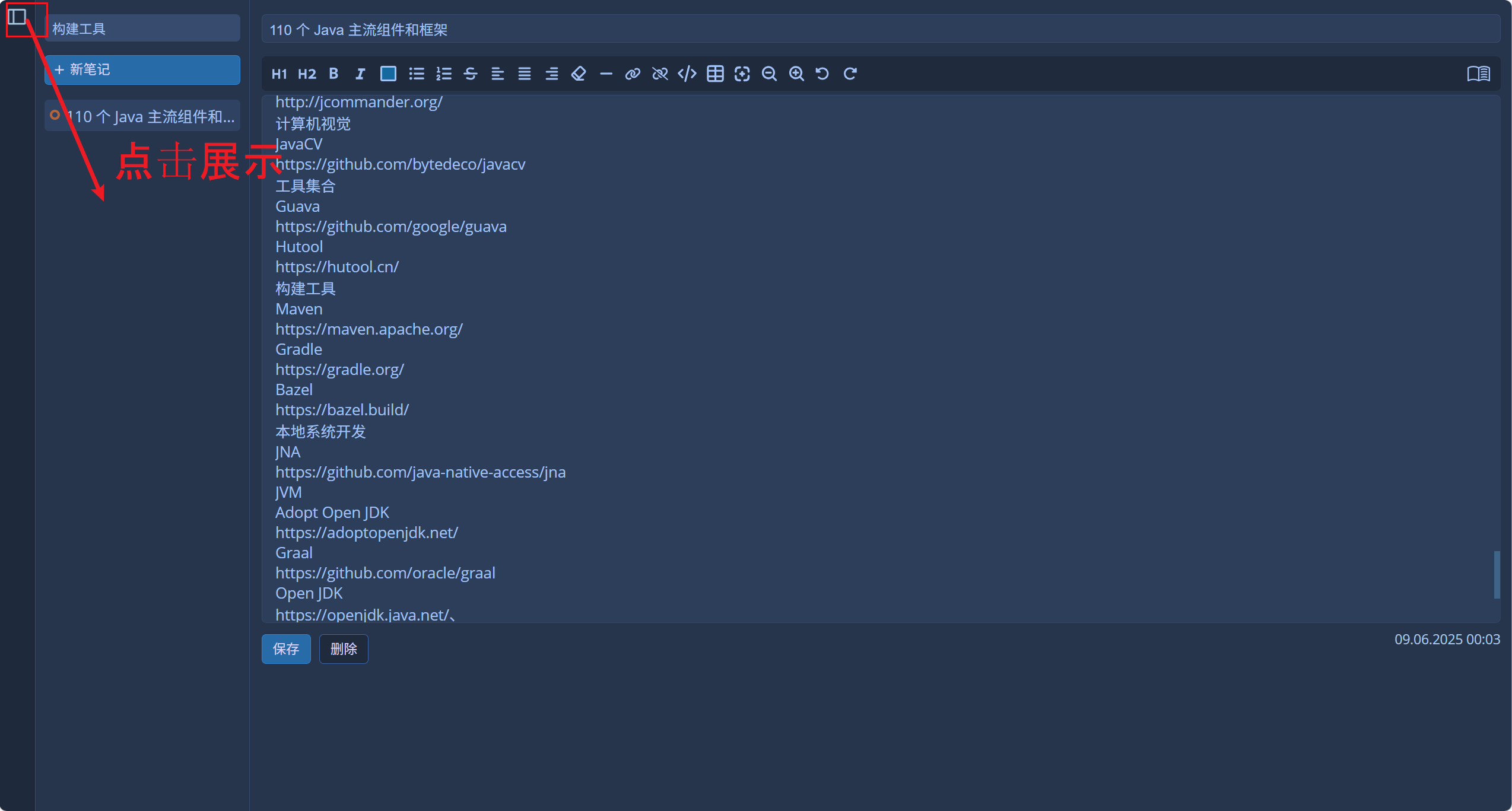The height and width of the screenshot is (811, 1512).
Task: Toggle the sidebar panel icon
Action: coord(17,17)
